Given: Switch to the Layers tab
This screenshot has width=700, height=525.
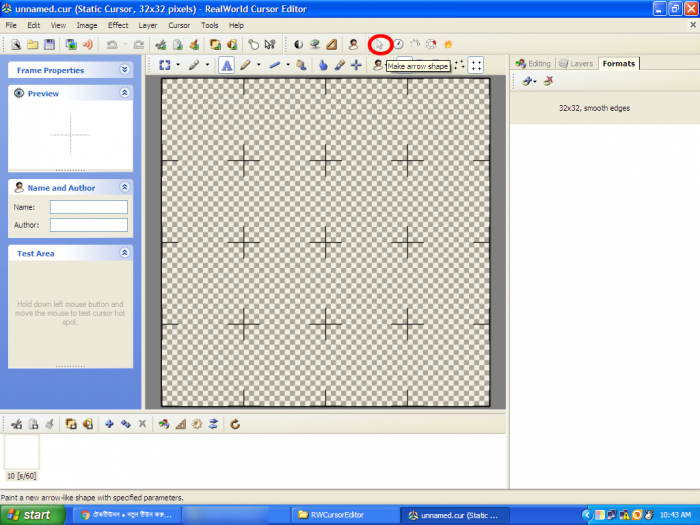Looking at the screenshot, I should point(576,64).
